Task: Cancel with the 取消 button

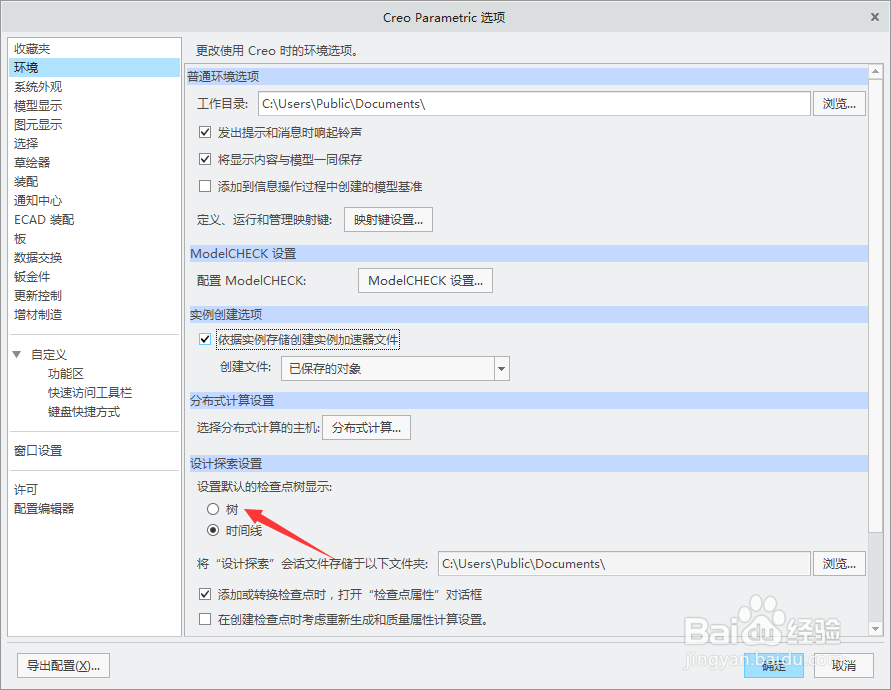Action: pos(844,666)
